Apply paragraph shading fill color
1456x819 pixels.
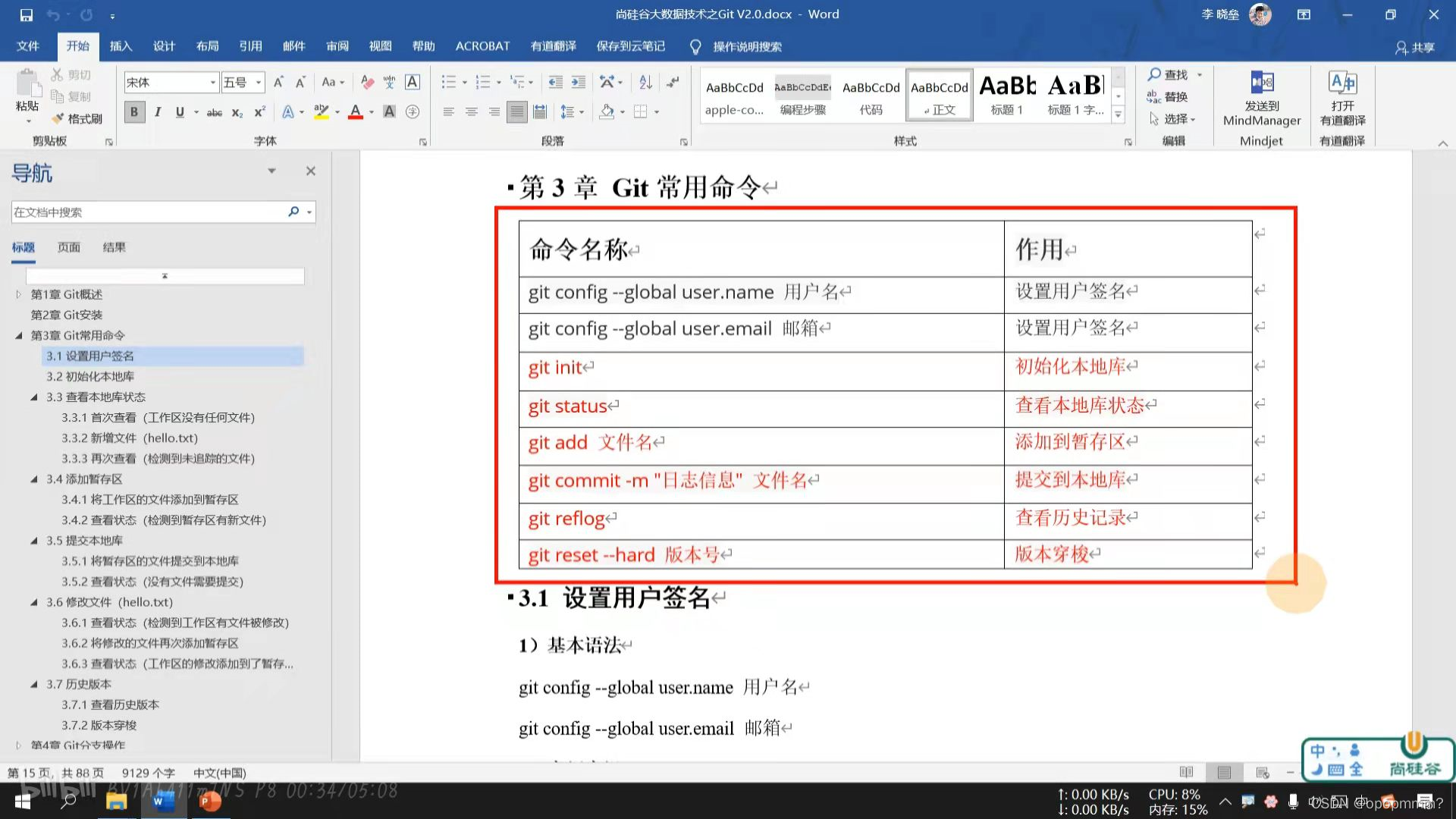point(607,112)
